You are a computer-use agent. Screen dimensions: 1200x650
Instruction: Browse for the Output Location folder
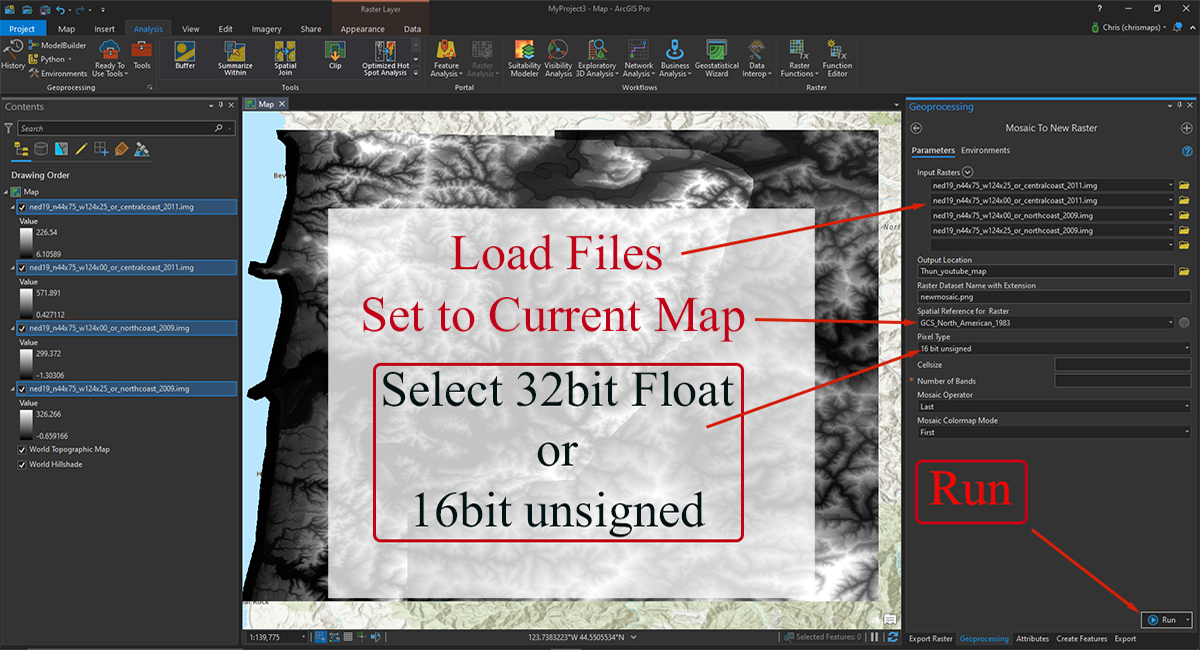coord(1184,271)
